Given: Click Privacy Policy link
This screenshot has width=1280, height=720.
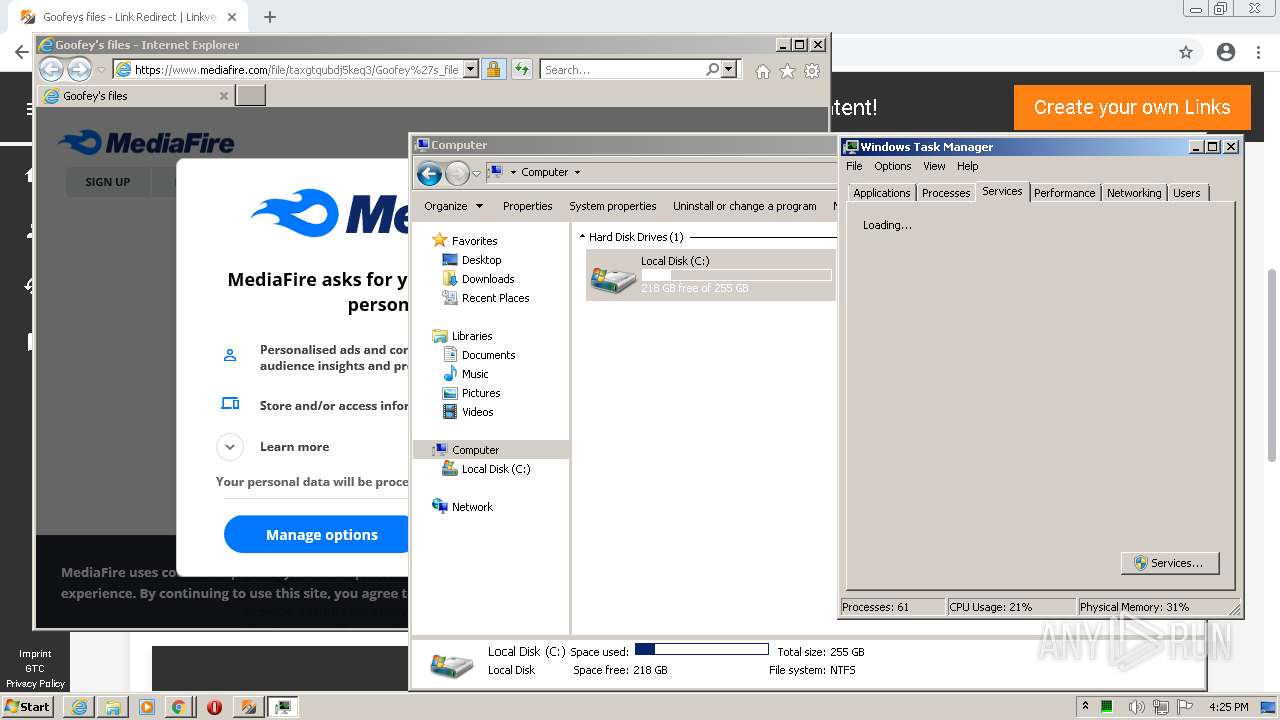Looking at the screenshot, I should [x=35, y=684].
